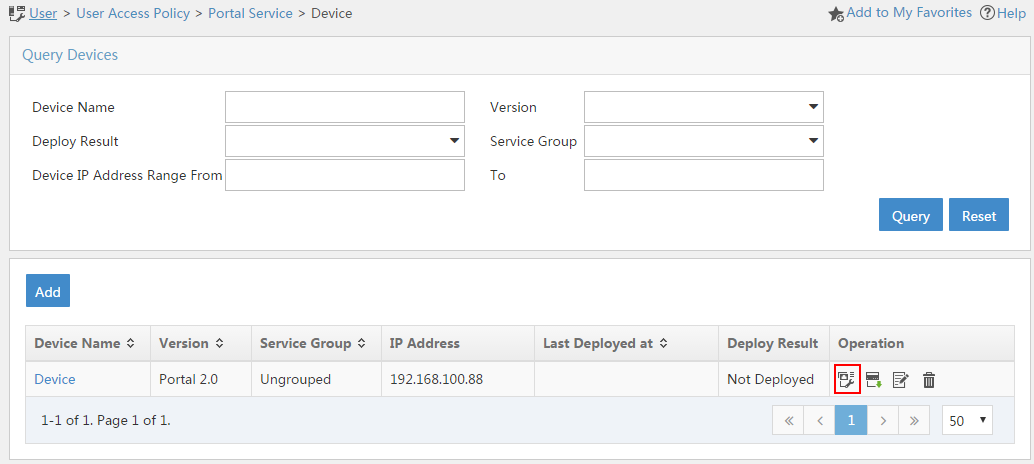The image size is (1034, 464).
Task: Click the modify icon in Device row
Action: coord(901,380)
